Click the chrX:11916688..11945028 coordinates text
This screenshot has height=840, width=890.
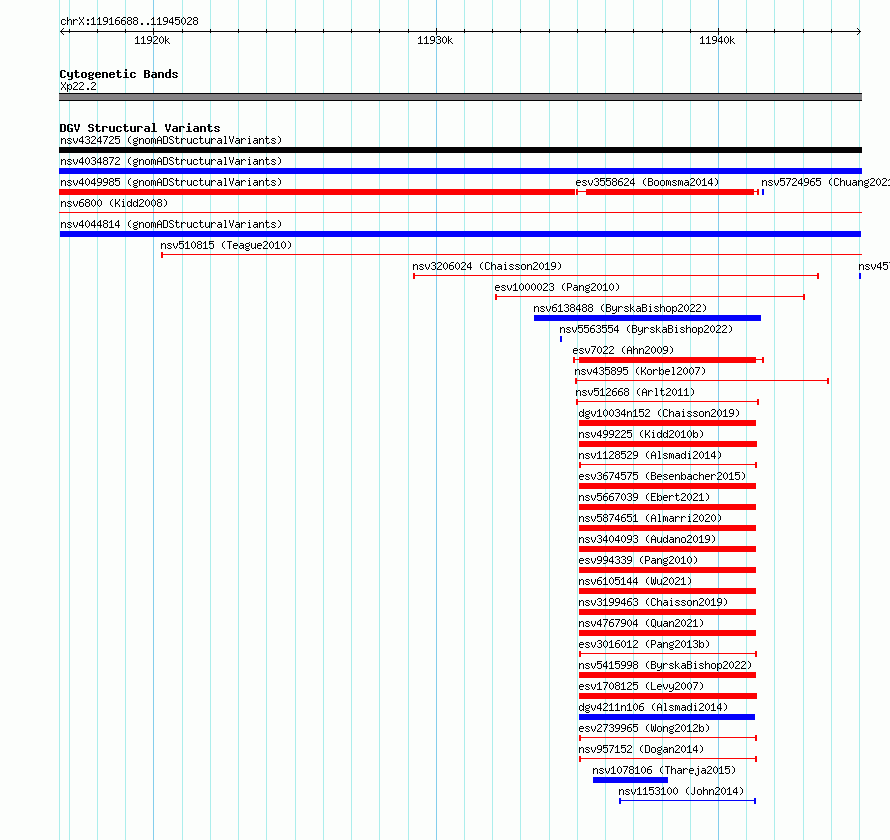pos(129,21)
